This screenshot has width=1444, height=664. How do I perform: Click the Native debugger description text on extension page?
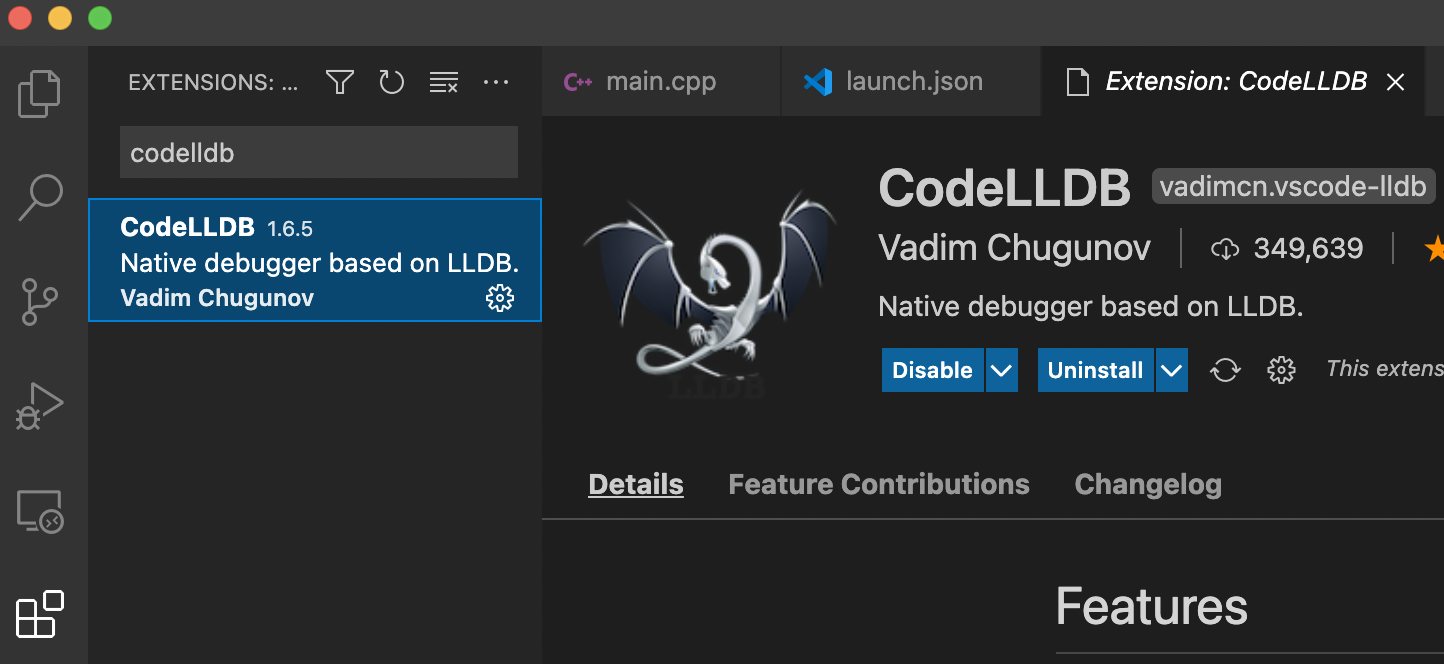pyautogui.click(x=1091, y=307)
